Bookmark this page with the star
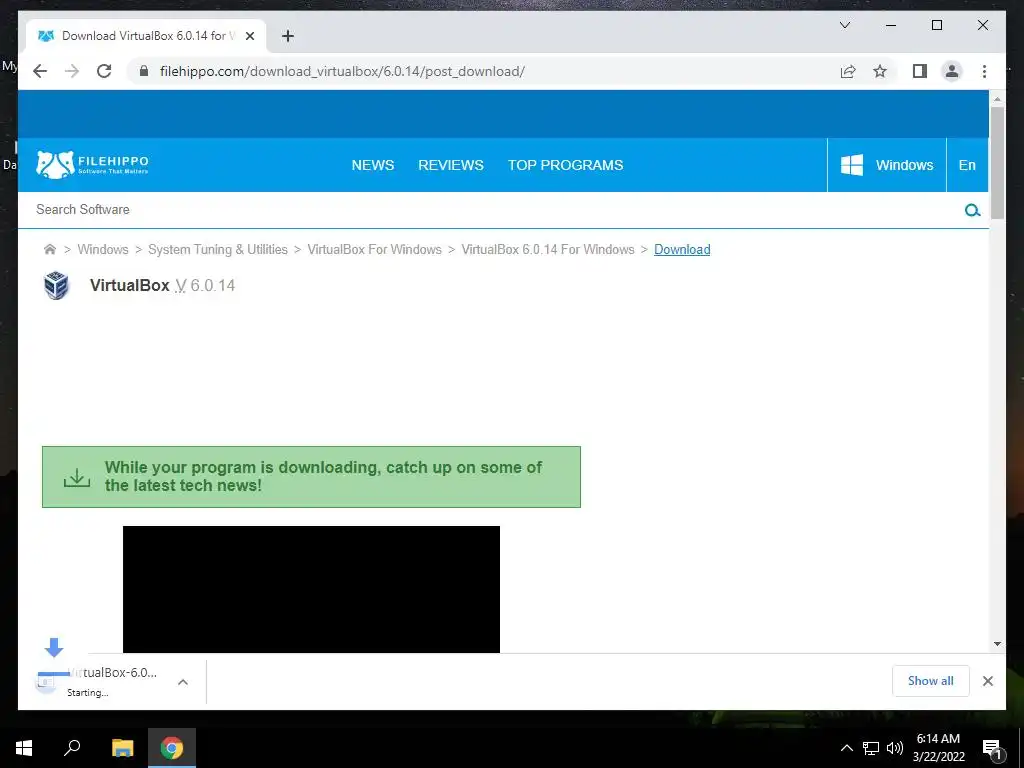Image resolution: width=1024 pixels, height=768 pixels. [x=880, y=71]
